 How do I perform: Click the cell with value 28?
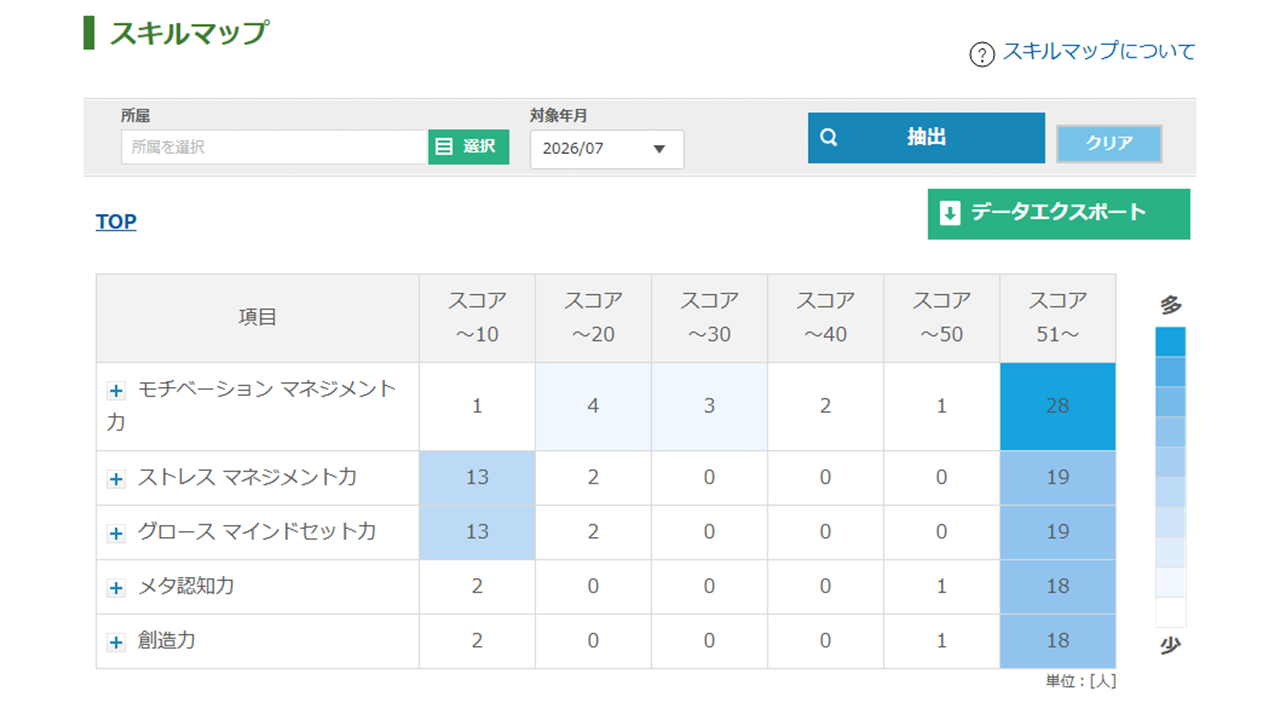[x=1058, y=406]
